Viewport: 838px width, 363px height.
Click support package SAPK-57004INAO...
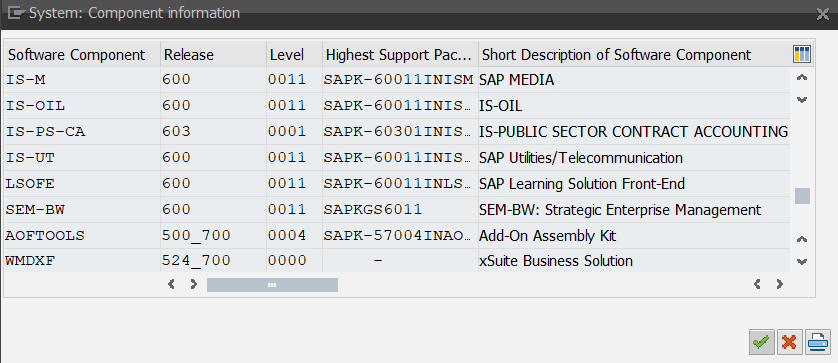coord(400,236)
